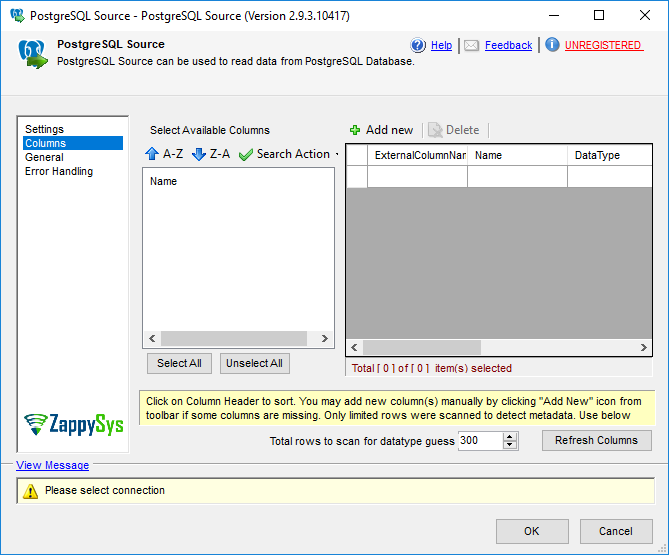This screenshot has width=669, height=555.
Task: Click the available columns horizontal scrollbar thumb
Action: click(234, 338)
